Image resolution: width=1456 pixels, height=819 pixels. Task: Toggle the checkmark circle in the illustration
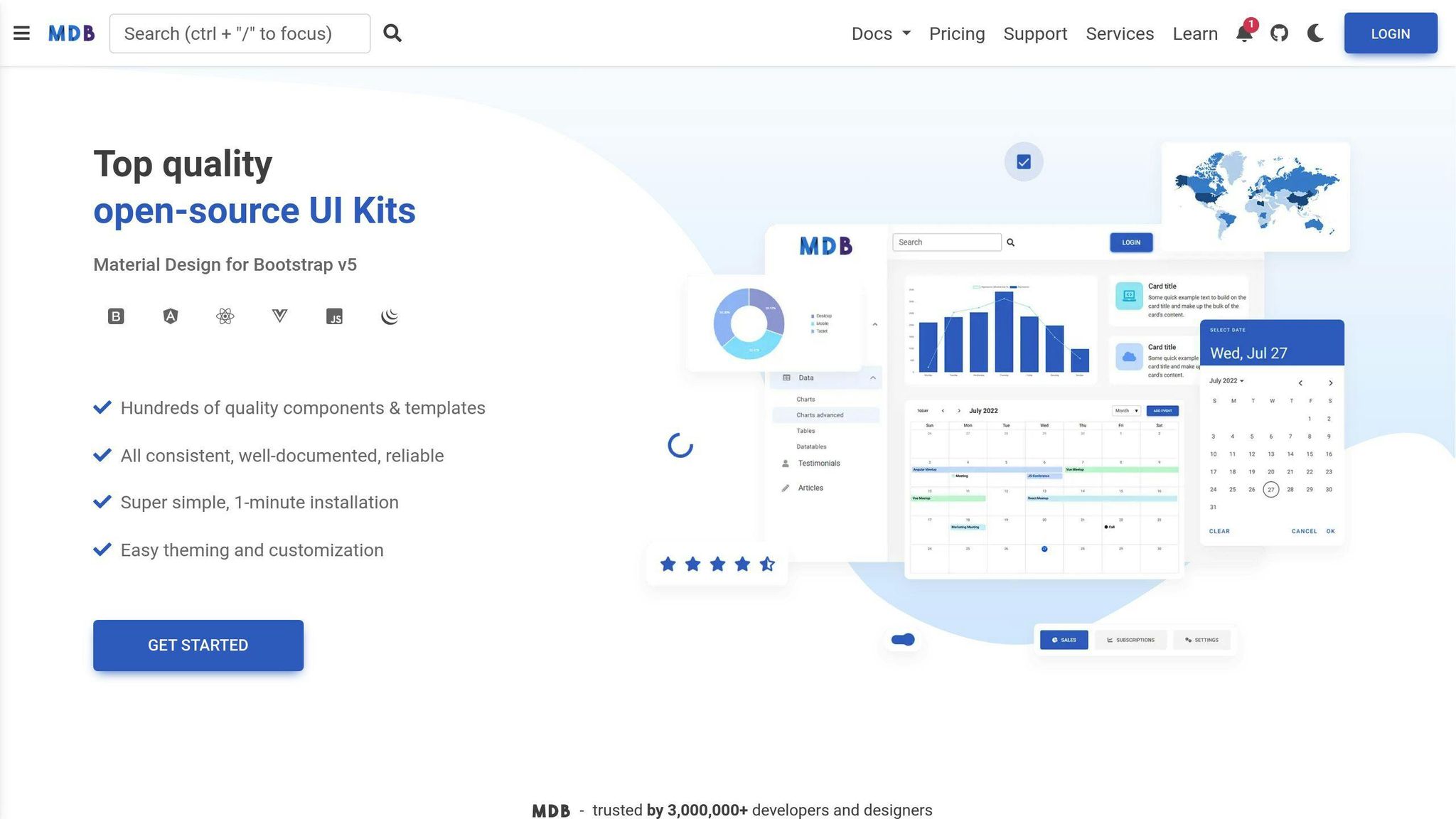1023,162
